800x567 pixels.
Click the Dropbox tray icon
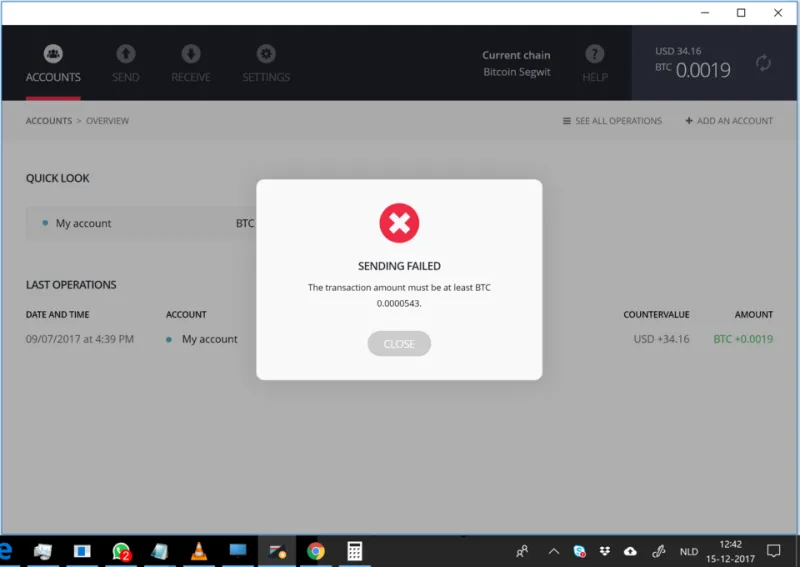pyautogui.click(x=605, y=551)
